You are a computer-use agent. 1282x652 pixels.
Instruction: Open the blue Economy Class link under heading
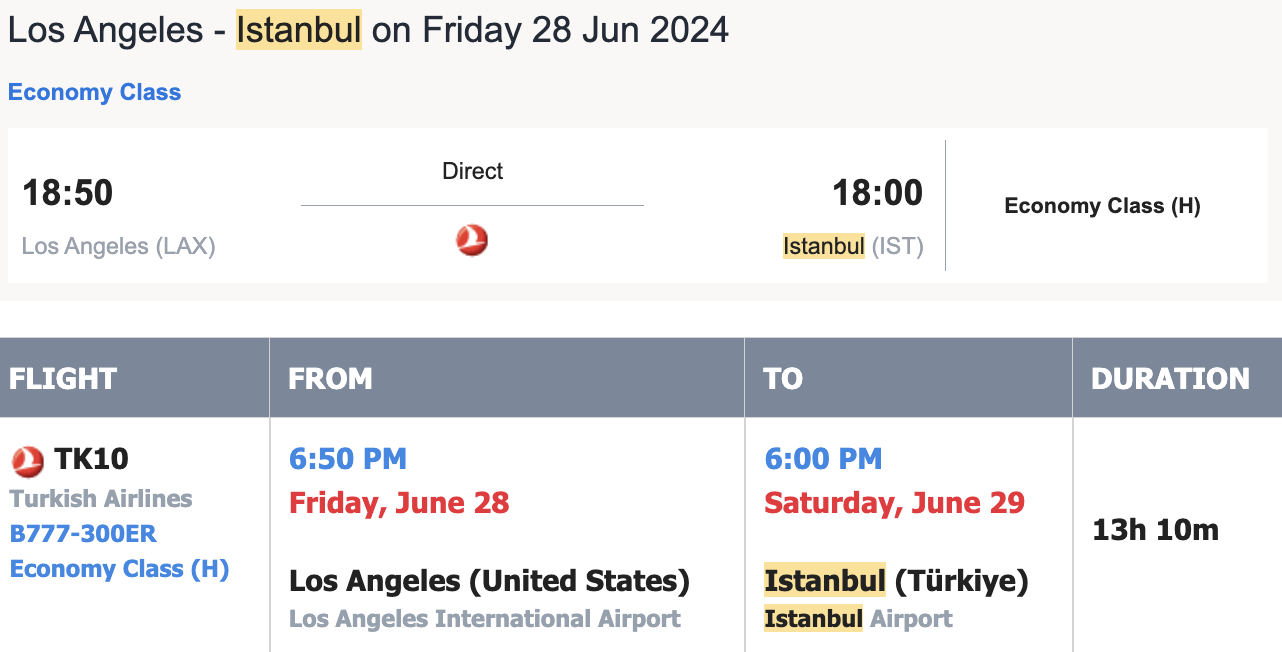95,93
